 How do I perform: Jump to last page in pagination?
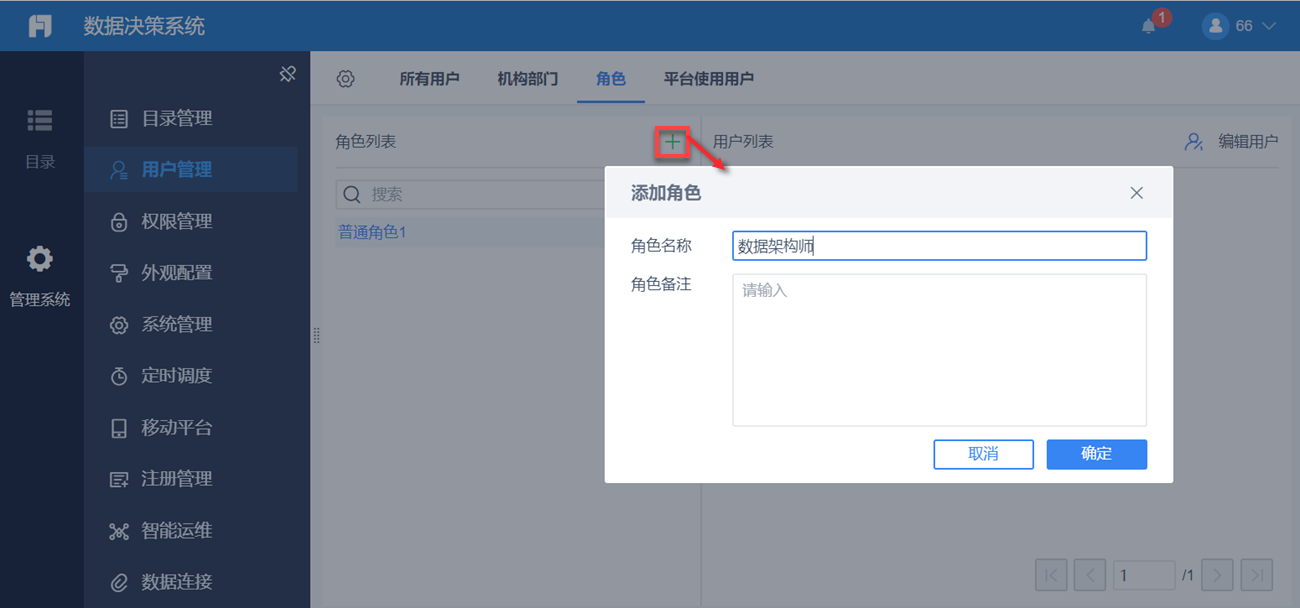pyautogui.click(x=1257, y=575)
